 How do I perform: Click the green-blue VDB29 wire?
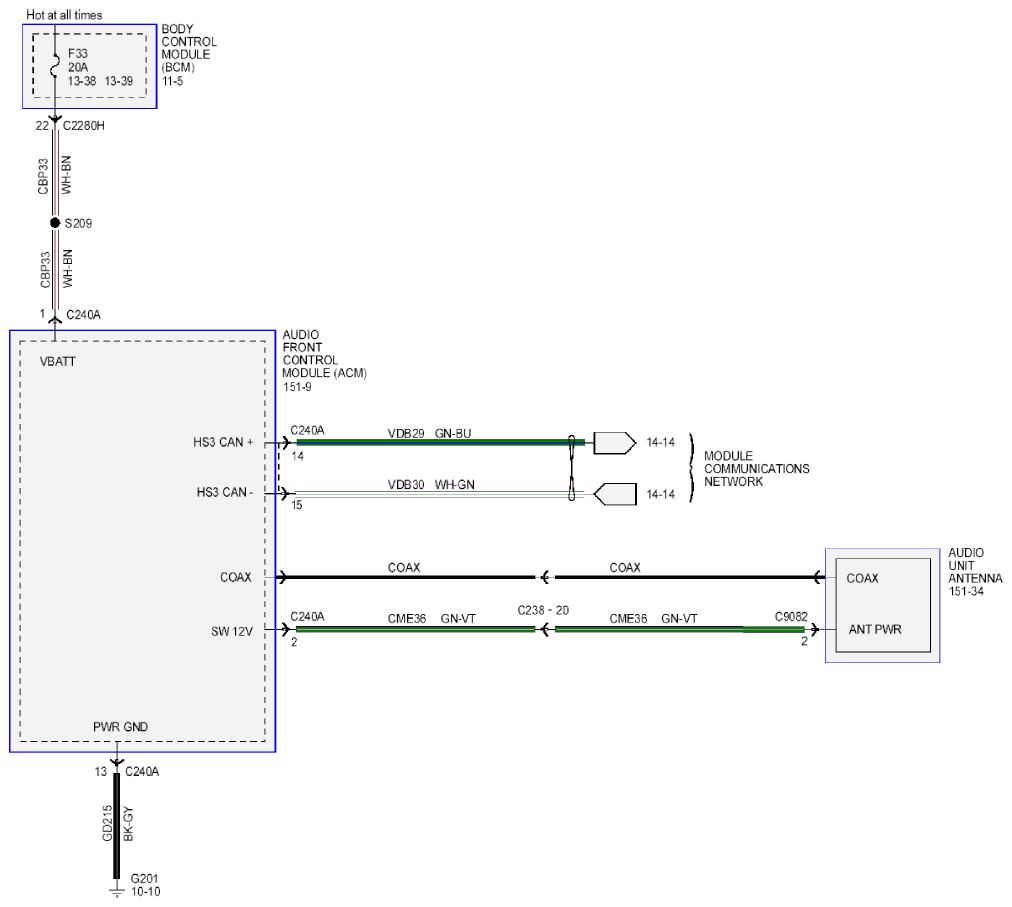coord(440,443)
